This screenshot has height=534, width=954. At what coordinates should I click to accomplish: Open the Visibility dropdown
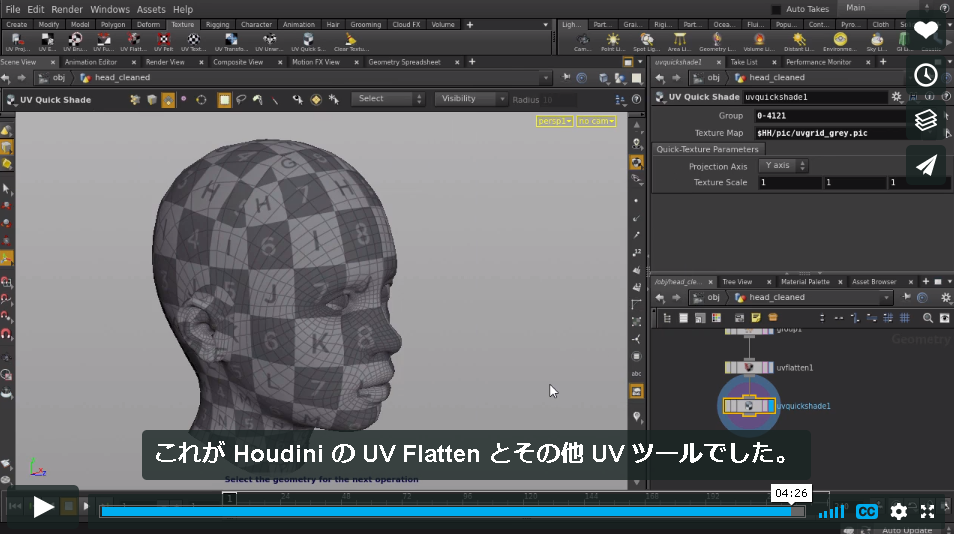(470, 99)
